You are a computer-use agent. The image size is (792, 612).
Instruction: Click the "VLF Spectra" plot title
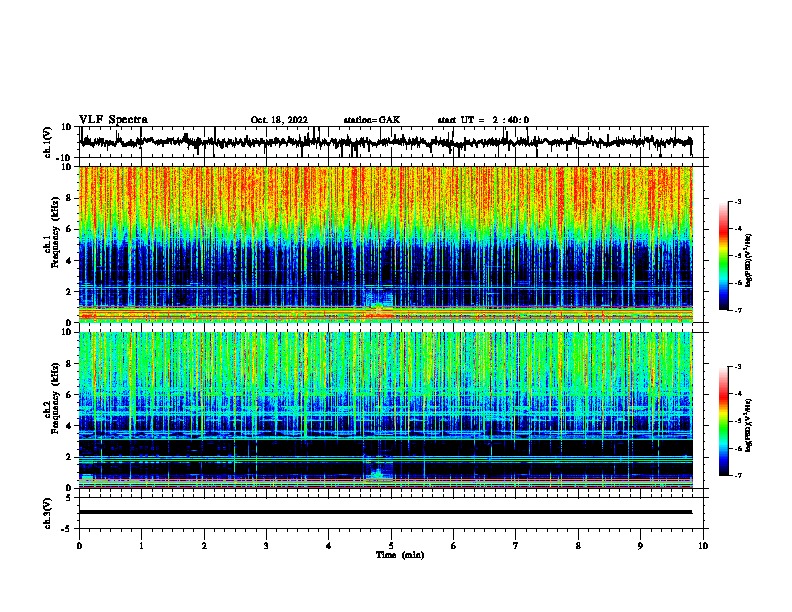113,120
